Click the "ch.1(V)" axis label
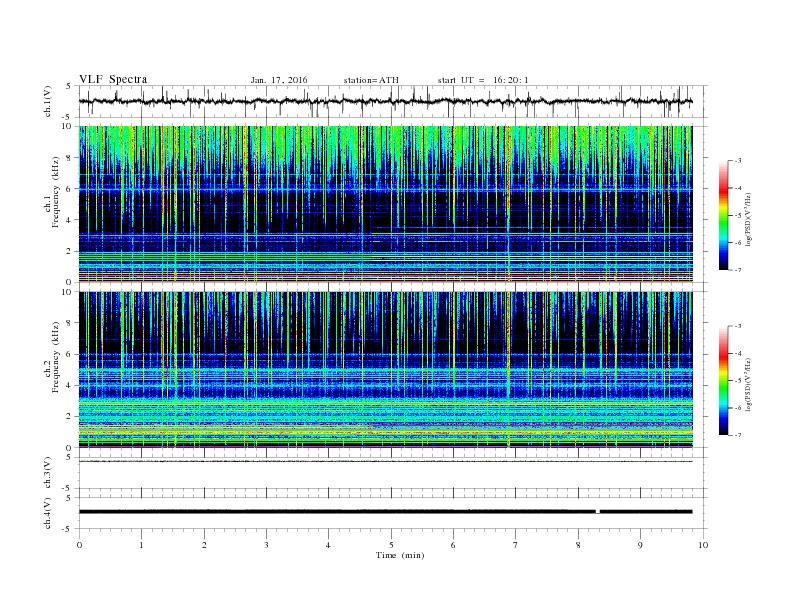Screen dimensions: 792x612 point(48,101)
